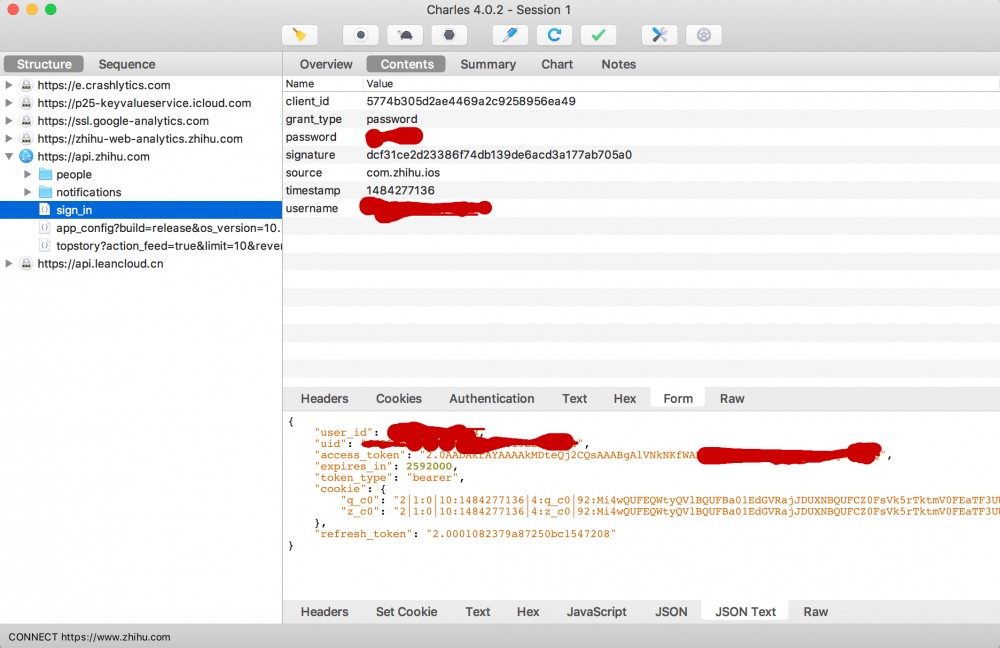Image resolution: width=1000 pixels, height=648 pixels.
Task: Switch to the Sequence view
Action: pyautogui.click(x=126, y=64)
